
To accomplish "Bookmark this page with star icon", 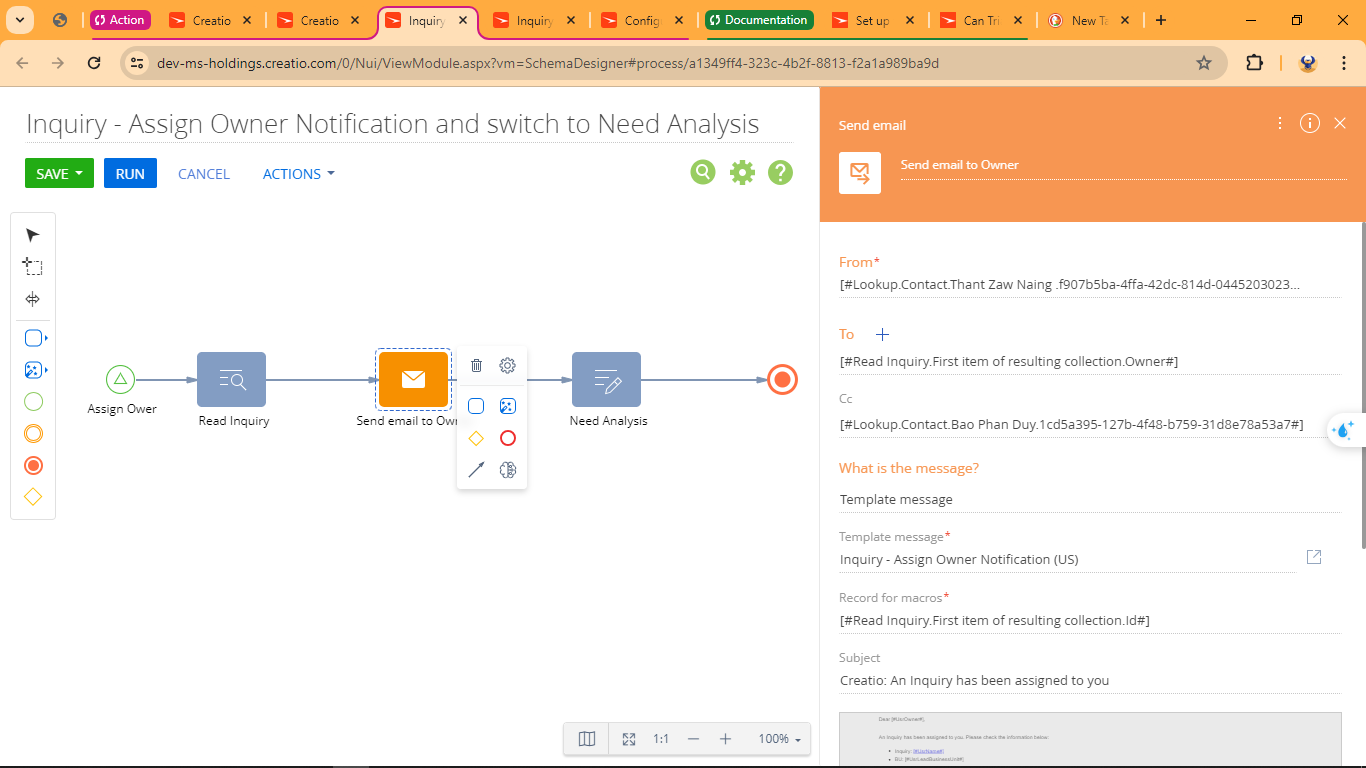I will (x=1204, y=63).
